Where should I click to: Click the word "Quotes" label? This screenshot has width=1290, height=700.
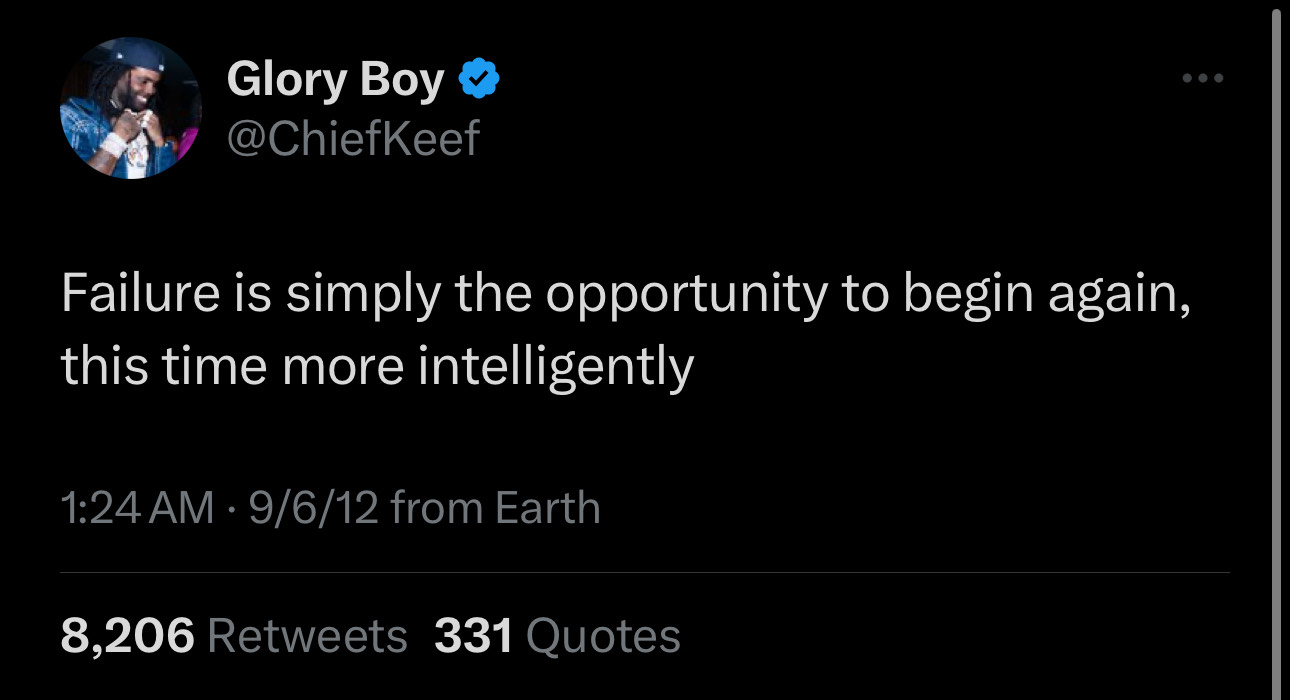(602, 636)
